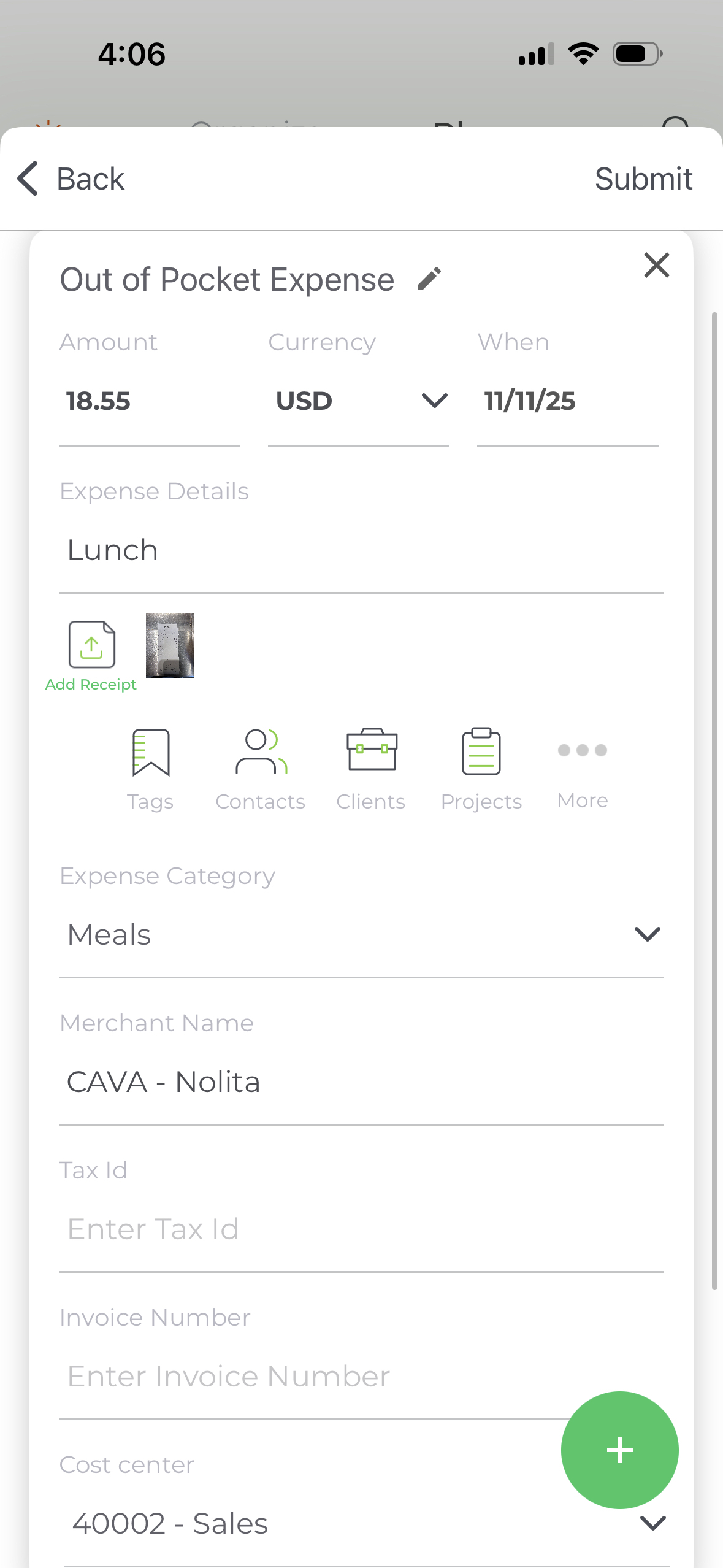Open the Tags bookmark icon
723x1568 pixels.
(x=151, y=752)
